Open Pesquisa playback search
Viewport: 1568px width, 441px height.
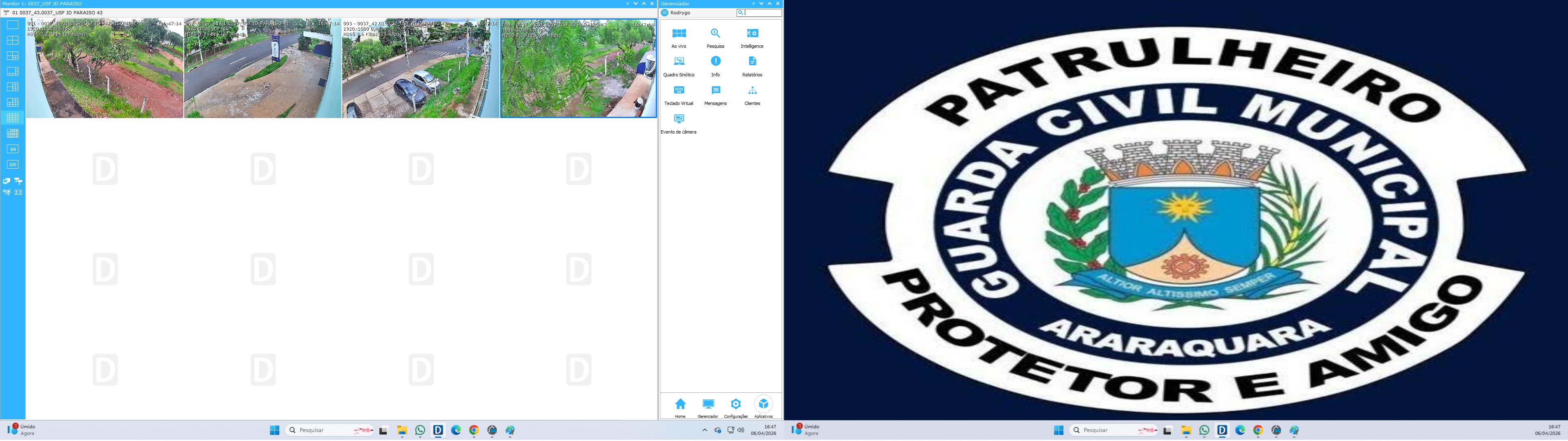715,38
